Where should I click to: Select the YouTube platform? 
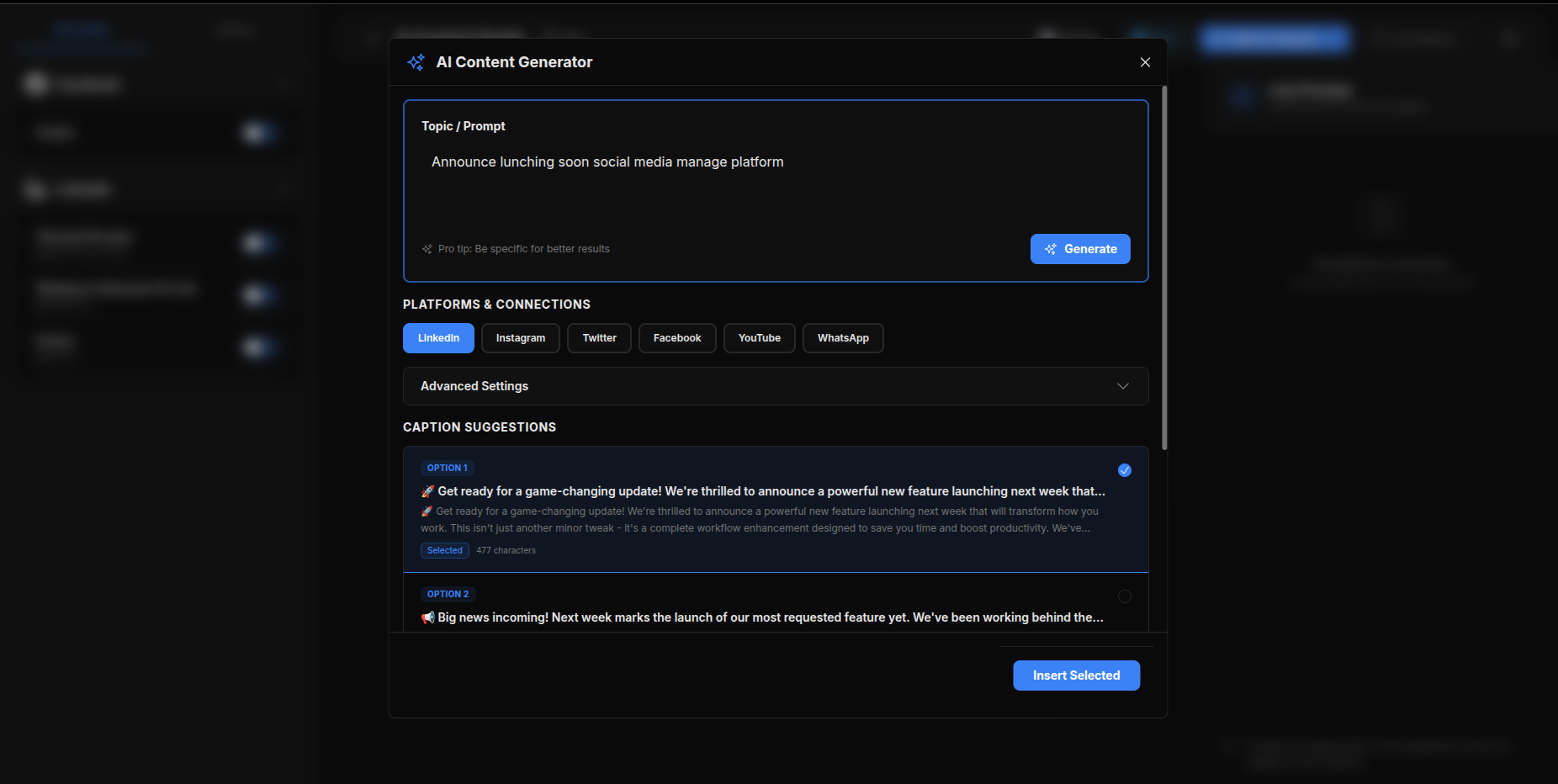tap(759, 338)
